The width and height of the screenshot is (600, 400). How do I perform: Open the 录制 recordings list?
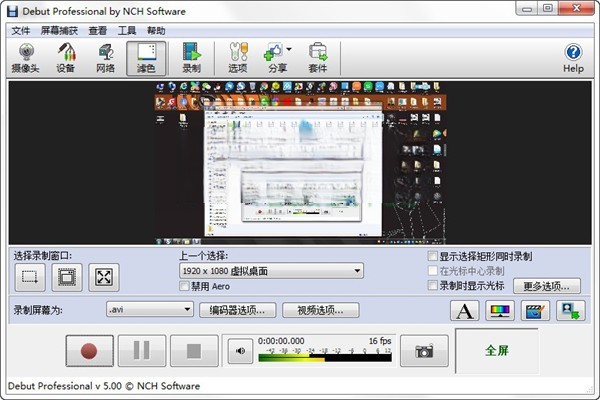click(191, 58)
